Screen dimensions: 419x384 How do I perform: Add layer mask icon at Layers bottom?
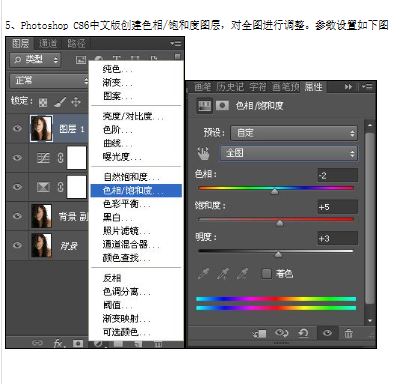(78, 343)
